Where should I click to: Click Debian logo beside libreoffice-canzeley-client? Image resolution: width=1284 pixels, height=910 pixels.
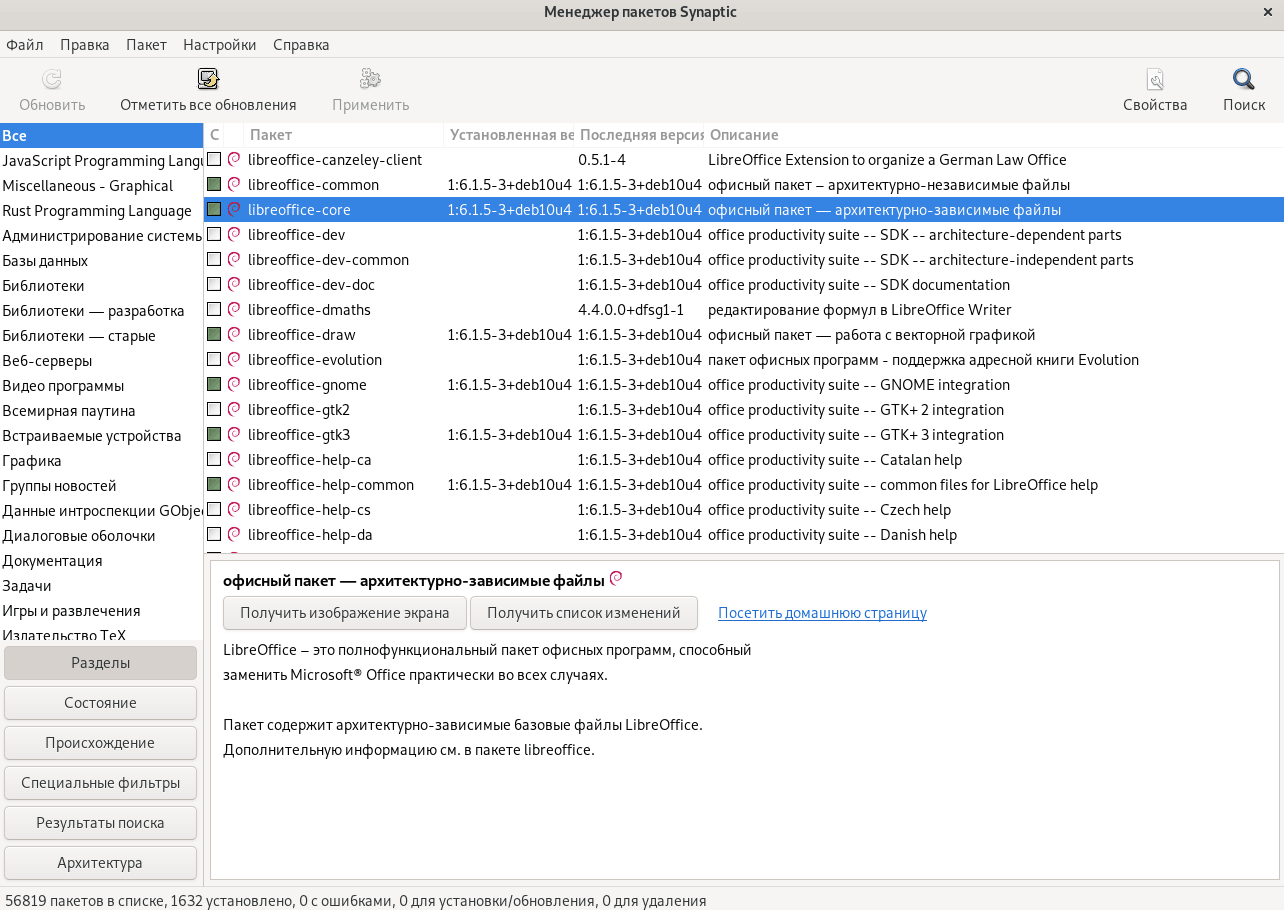234,160
